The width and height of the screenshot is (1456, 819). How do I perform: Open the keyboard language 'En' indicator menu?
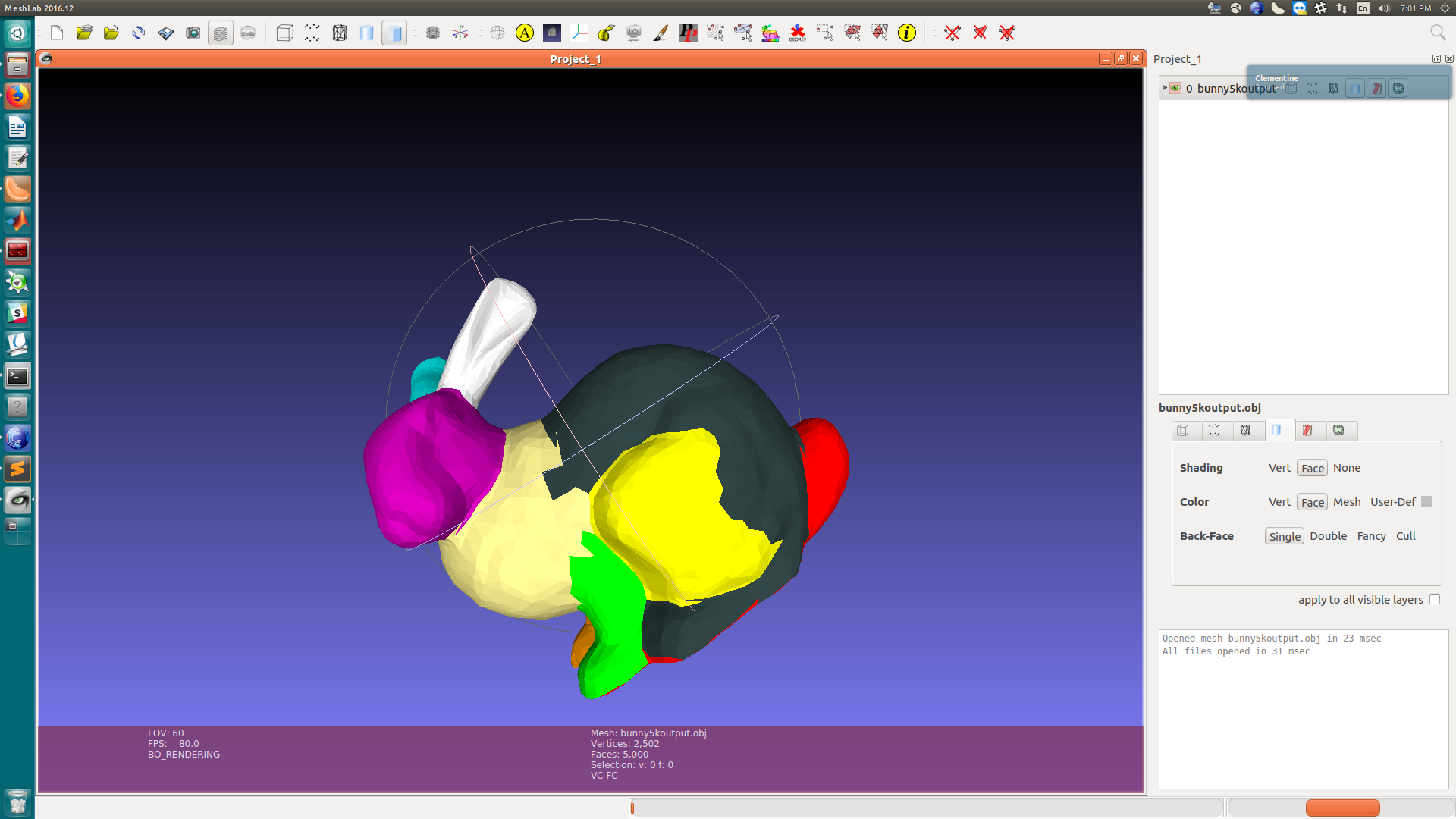pos(1363,8)
